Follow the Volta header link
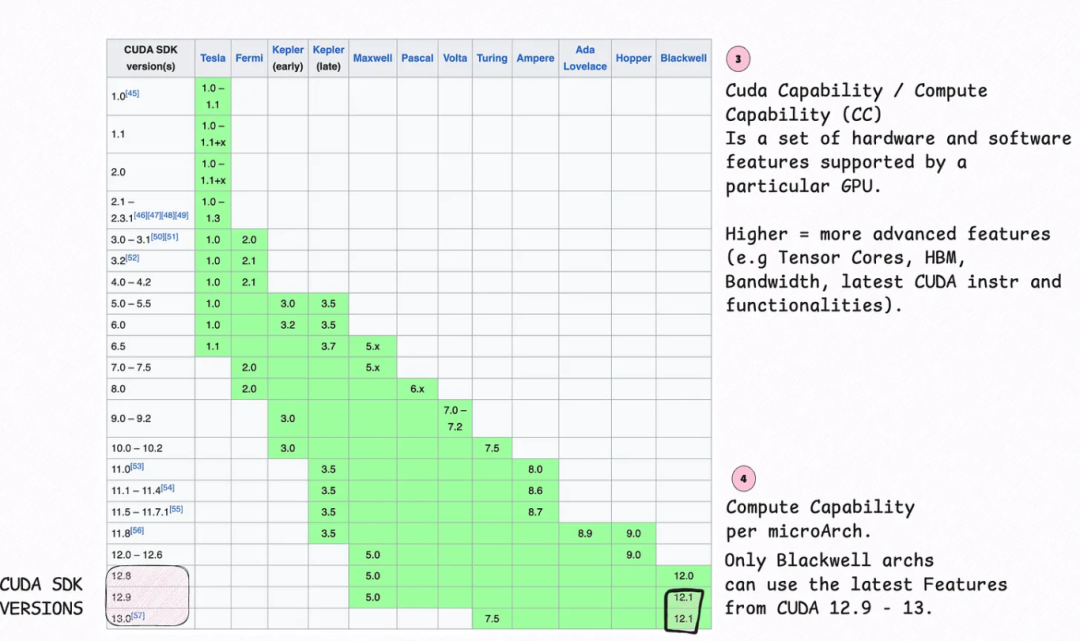The height and width of the screenshot is (641, 1080). coord(455,58)
